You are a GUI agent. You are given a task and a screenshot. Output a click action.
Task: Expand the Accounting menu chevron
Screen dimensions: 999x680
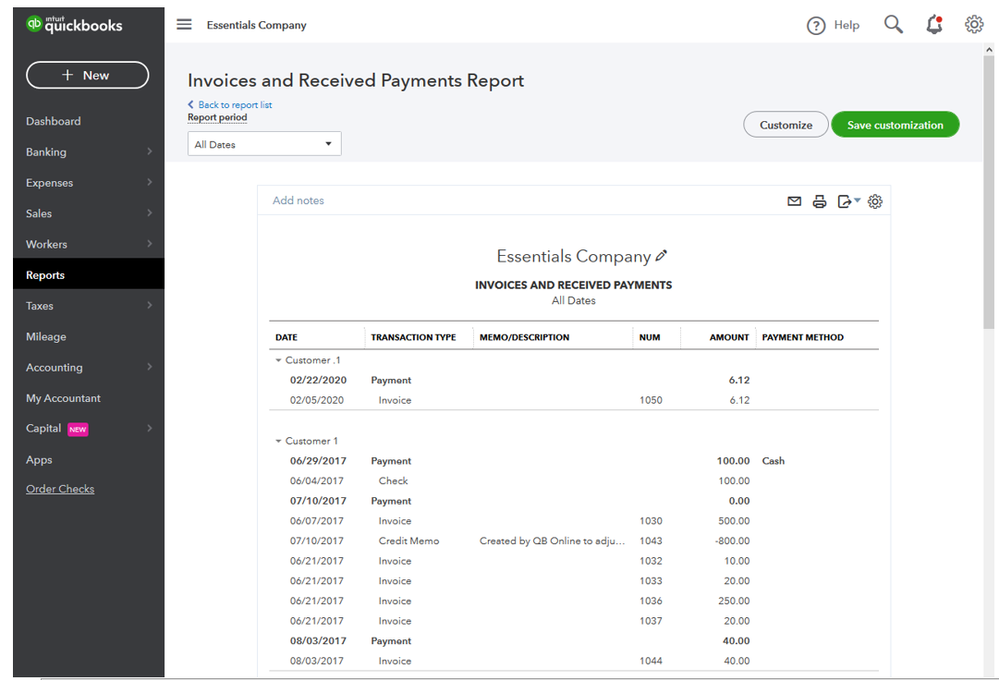[150, 367]
